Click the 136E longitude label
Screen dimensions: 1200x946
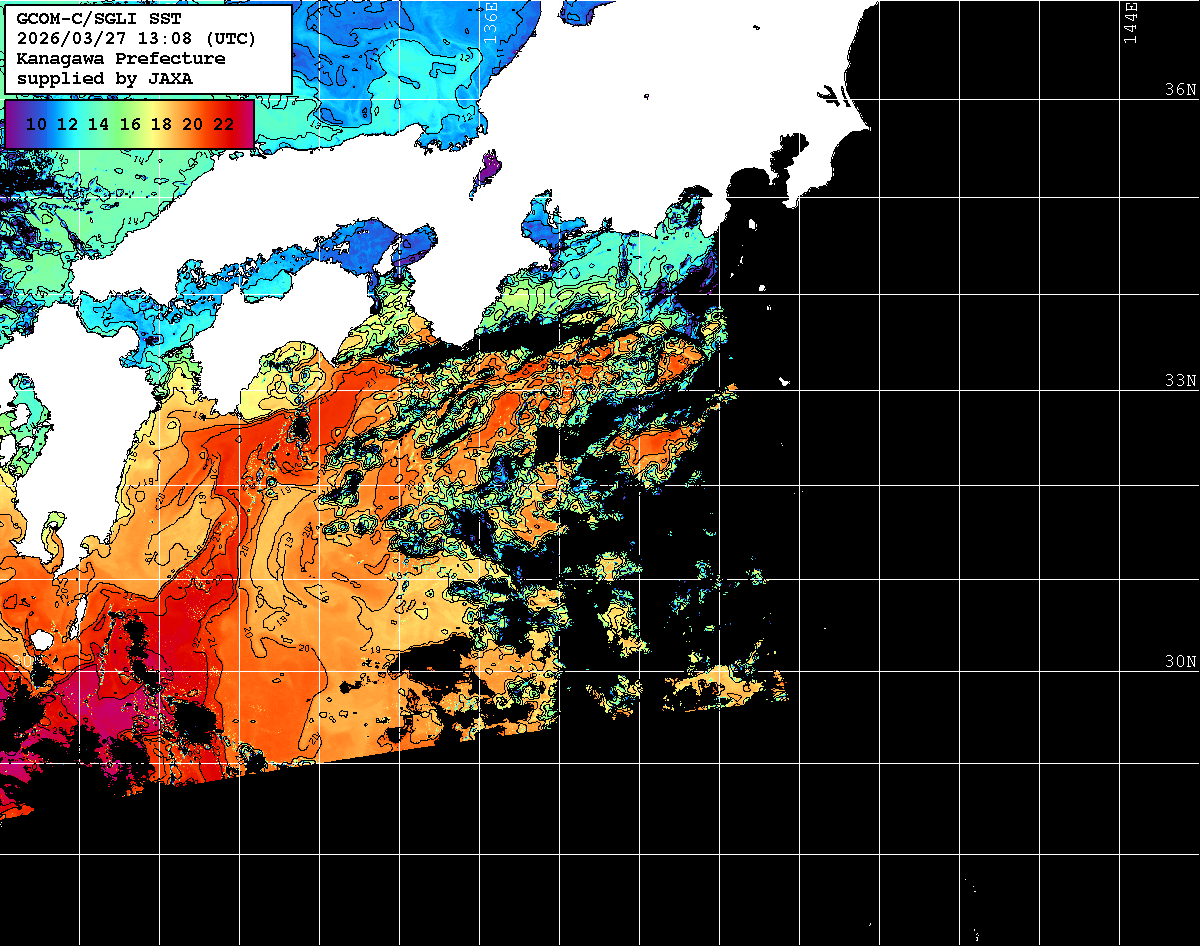click(x=490, y=22)
